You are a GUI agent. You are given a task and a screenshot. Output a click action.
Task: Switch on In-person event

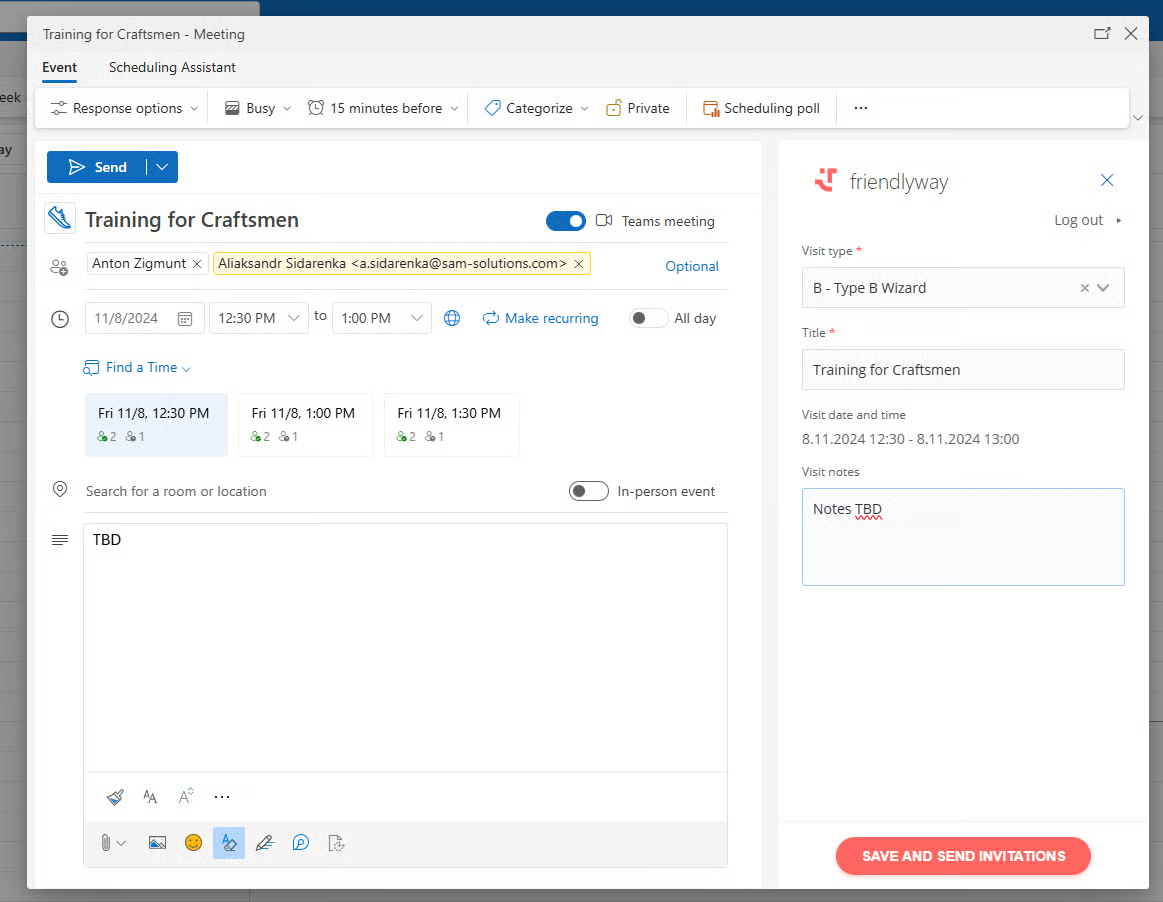pyautogui.click(x=588, y=491)
